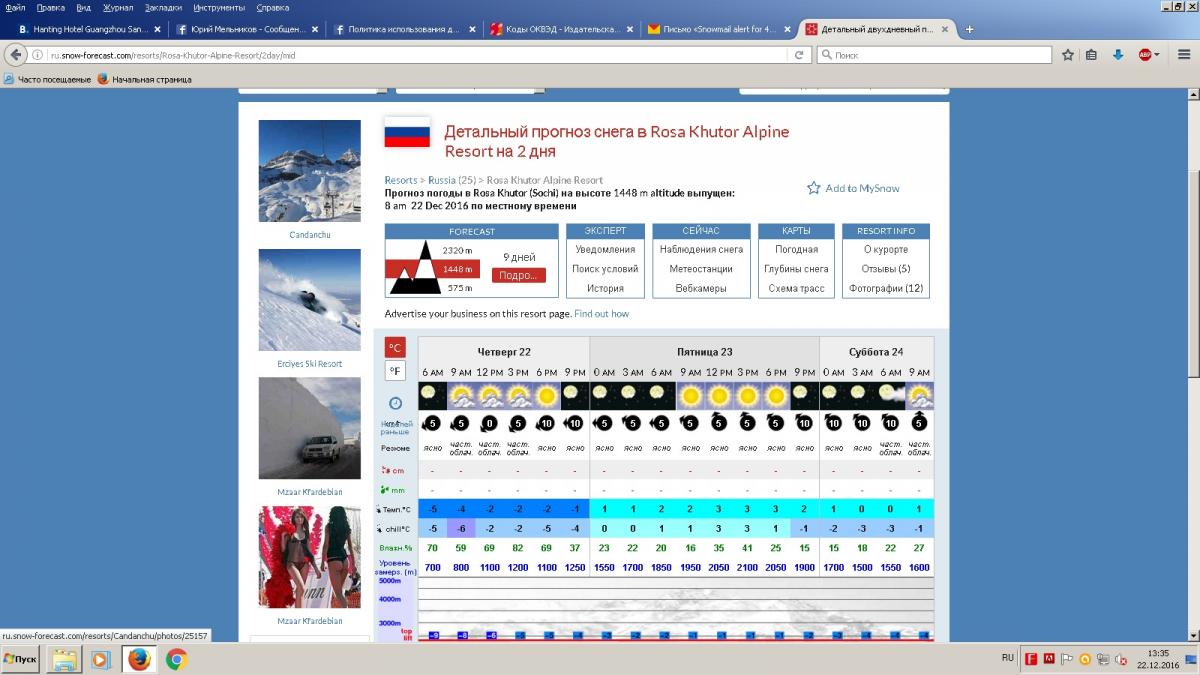Open Начальная страница bookmark

(145, 79)
